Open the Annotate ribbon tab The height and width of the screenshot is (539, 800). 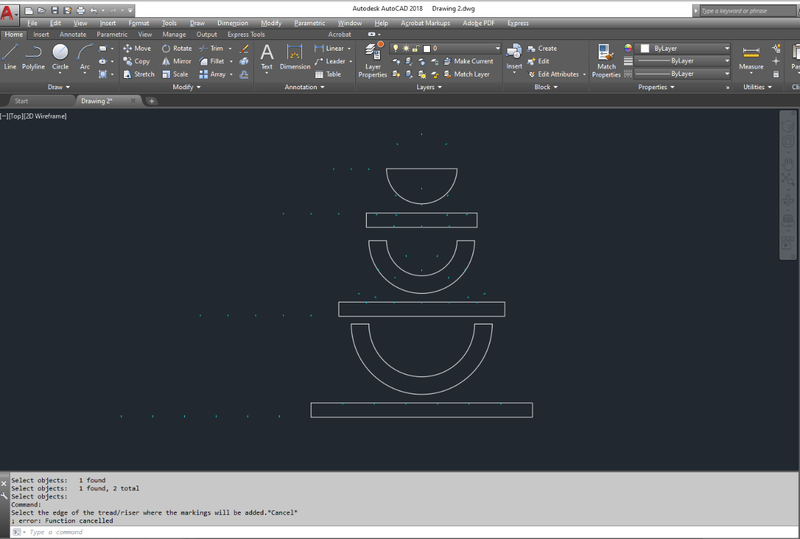tap(73, 34)
